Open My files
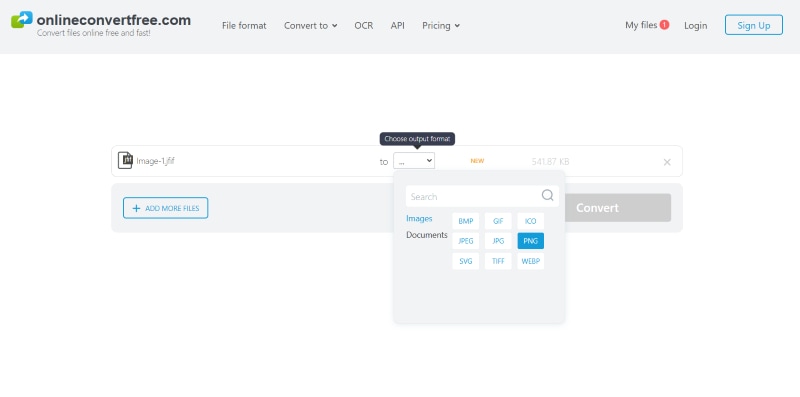 tap(641, 25)
